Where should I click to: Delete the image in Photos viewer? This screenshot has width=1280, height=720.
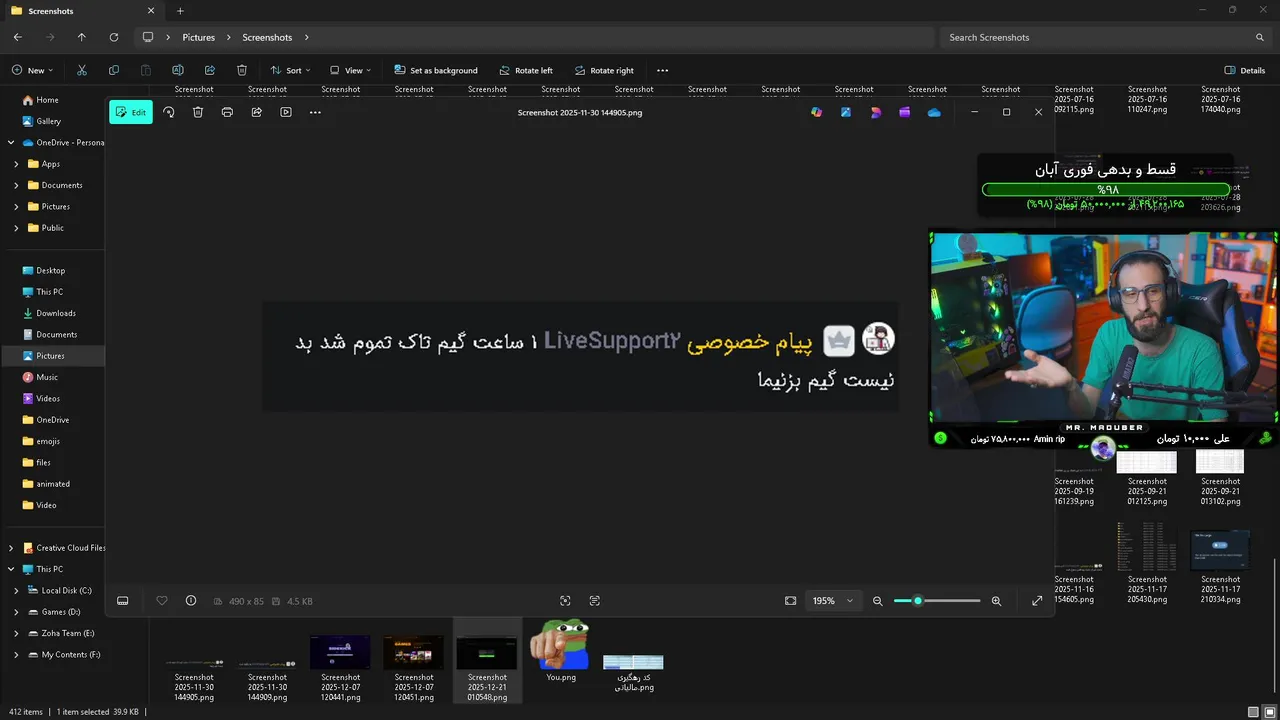pyautogui.click(x=198, y=112)
